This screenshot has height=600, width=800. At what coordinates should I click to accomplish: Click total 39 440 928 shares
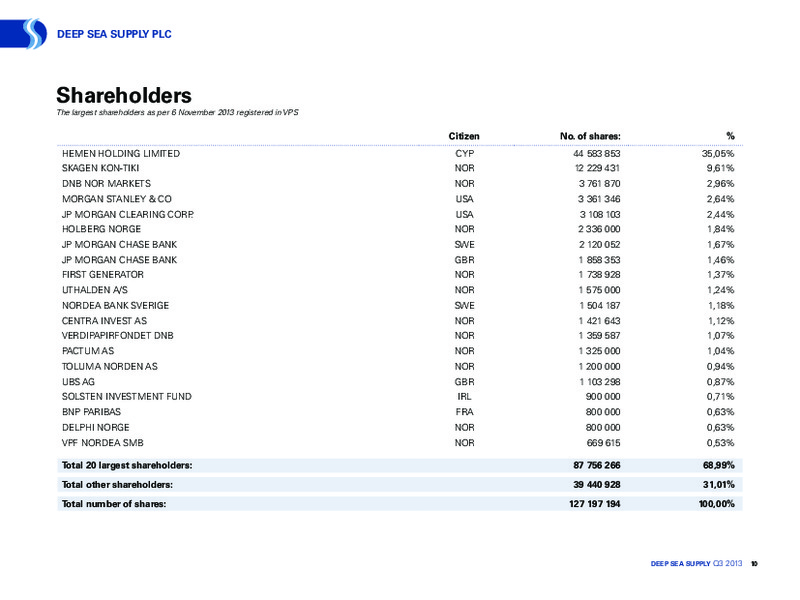click(597, 485)
